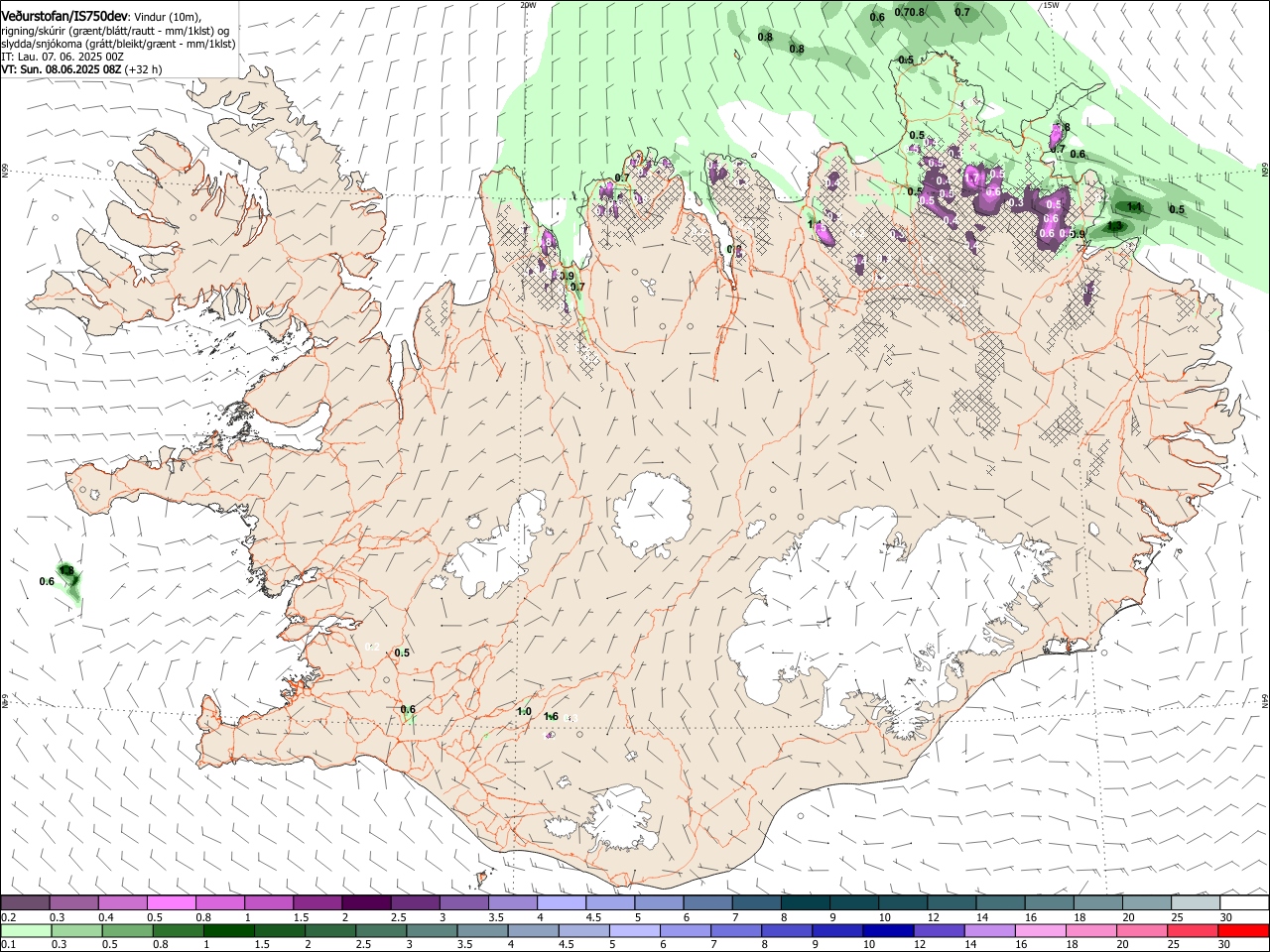Pick the darkest purple snow swatch starting at 2
Image resolution: width=1270 pixels, height=952 pixels.
[x=366, y=903]
